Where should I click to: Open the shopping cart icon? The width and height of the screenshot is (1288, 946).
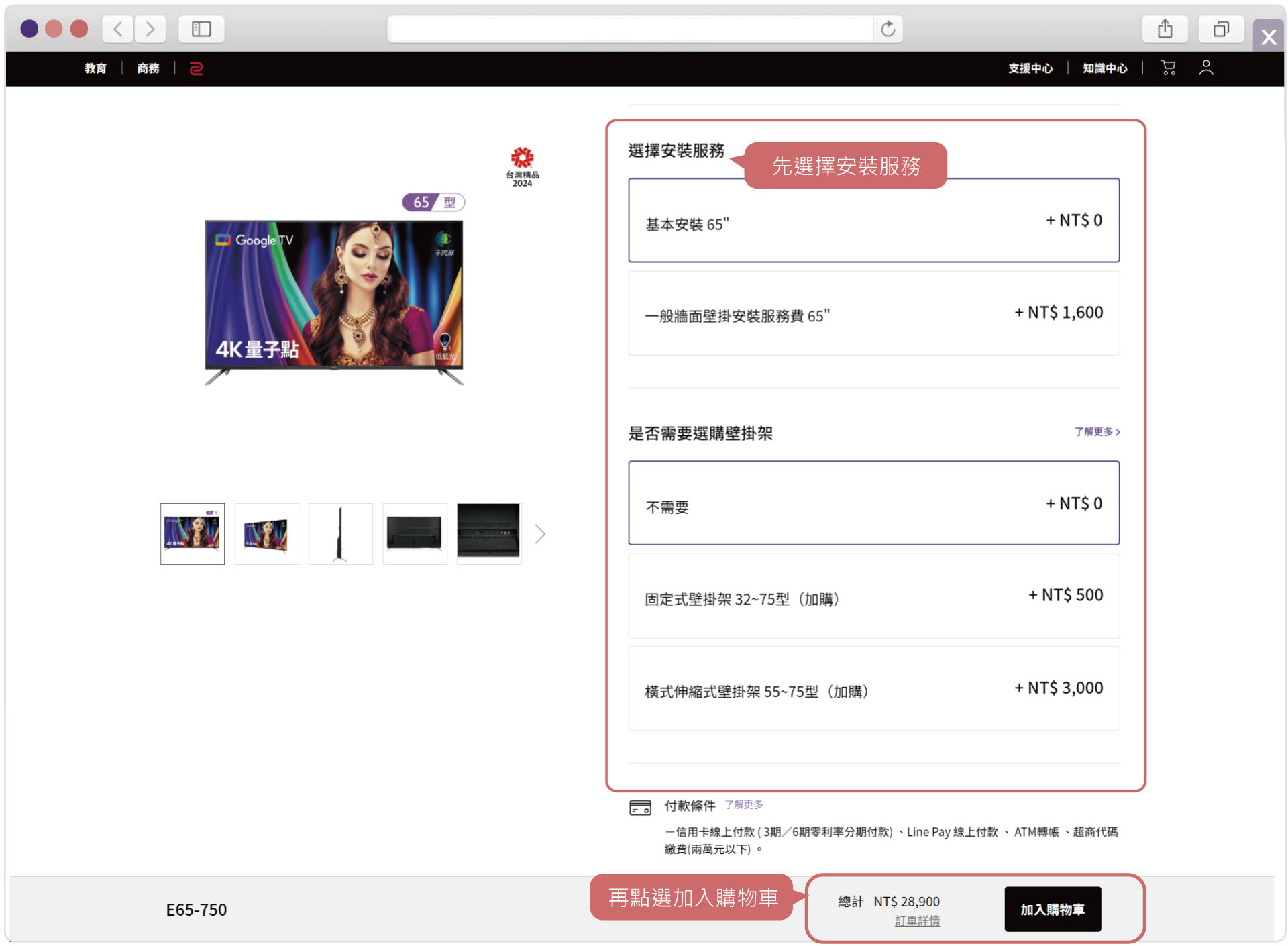[1168, 68]
